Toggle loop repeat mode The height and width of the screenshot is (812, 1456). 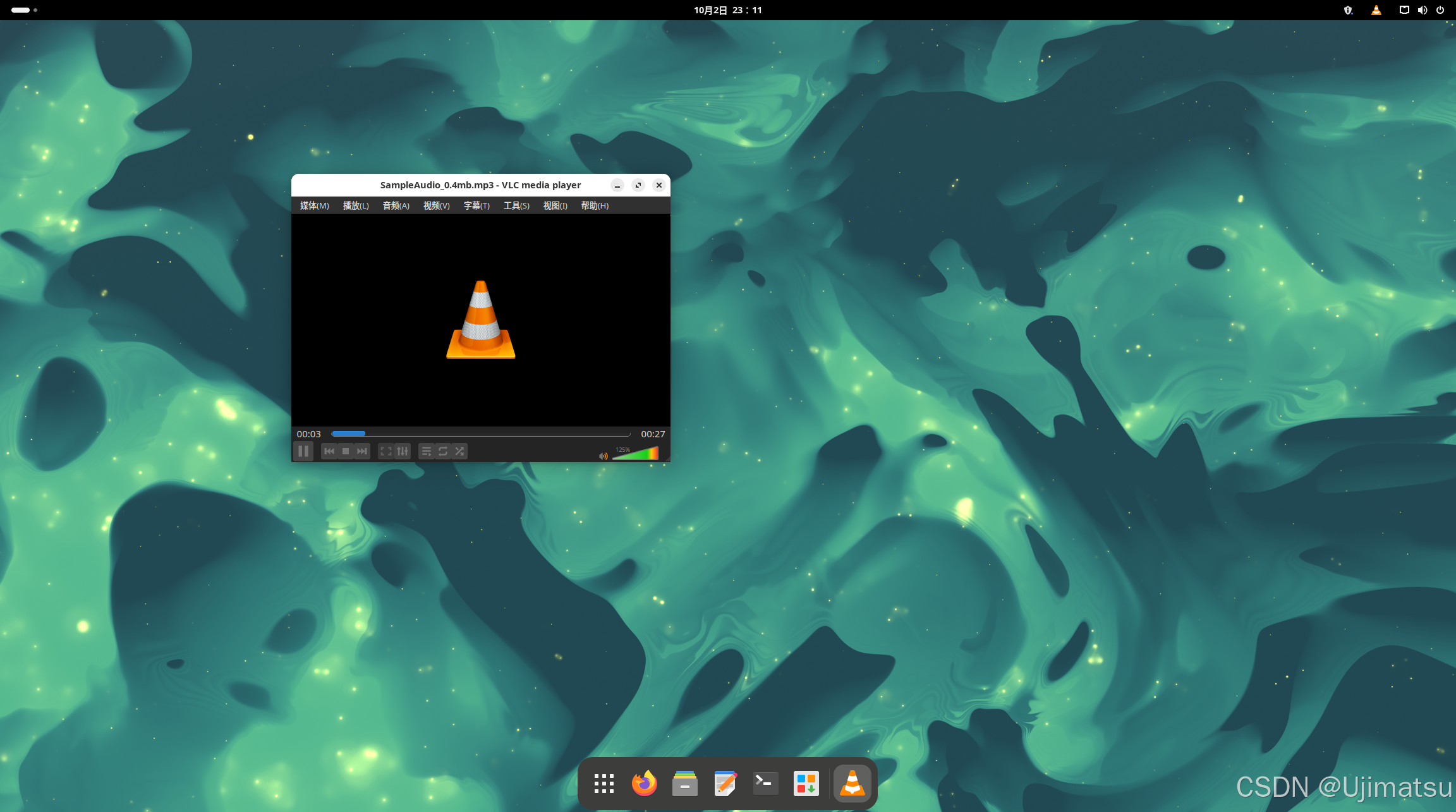(443, 451)
